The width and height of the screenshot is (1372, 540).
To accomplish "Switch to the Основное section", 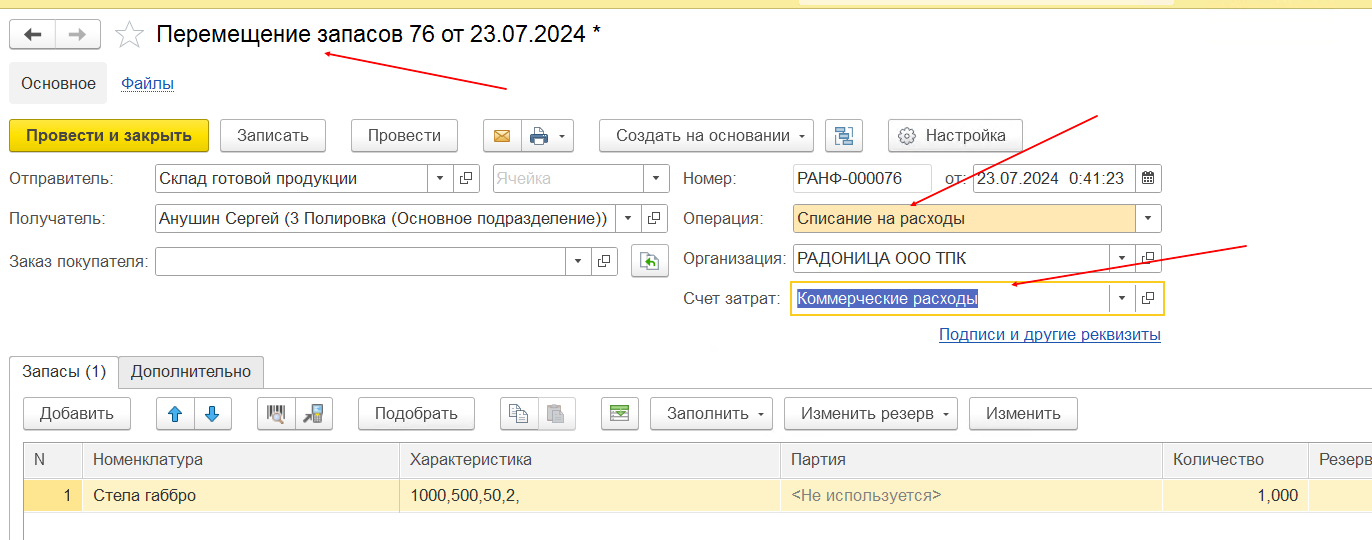I will pos(58,83).
